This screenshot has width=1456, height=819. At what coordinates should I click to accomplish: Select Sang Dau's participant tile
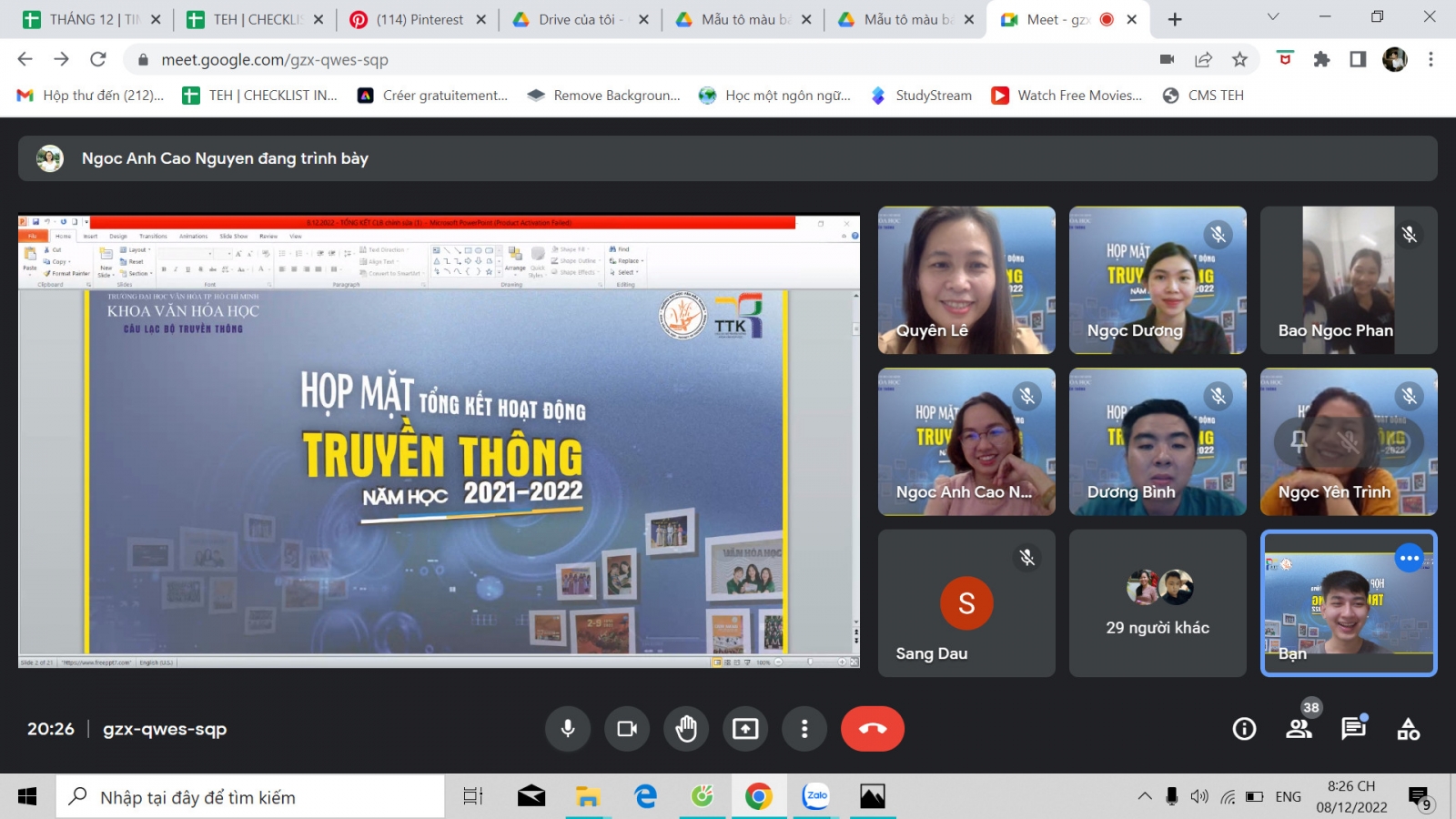966,603
